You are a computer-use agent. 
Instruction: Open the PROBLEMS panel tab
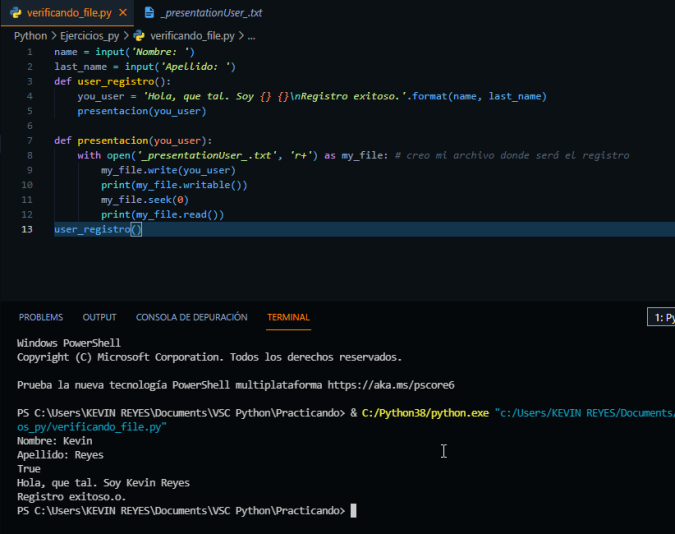coord(40,317)
